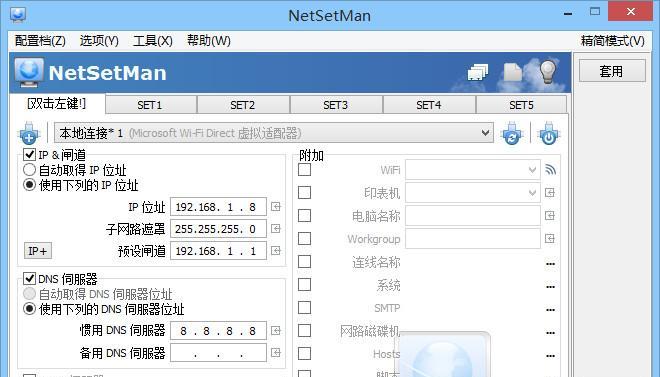Enable the WiFi checkbox
The height and width of the screenshot is (377, 660).
click(304, 170)
